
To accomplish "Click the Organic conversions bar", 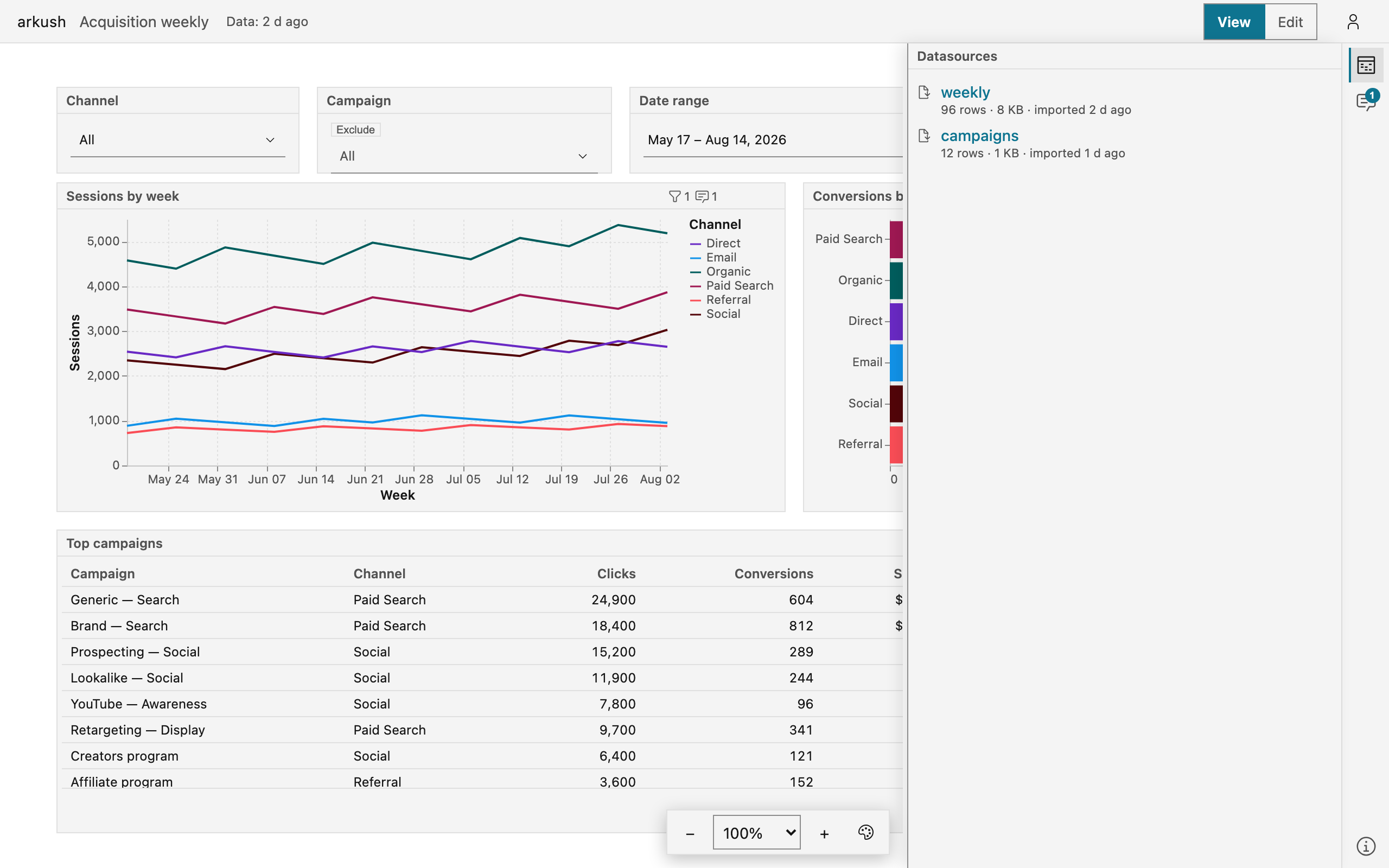I will [x=896, y=280].
